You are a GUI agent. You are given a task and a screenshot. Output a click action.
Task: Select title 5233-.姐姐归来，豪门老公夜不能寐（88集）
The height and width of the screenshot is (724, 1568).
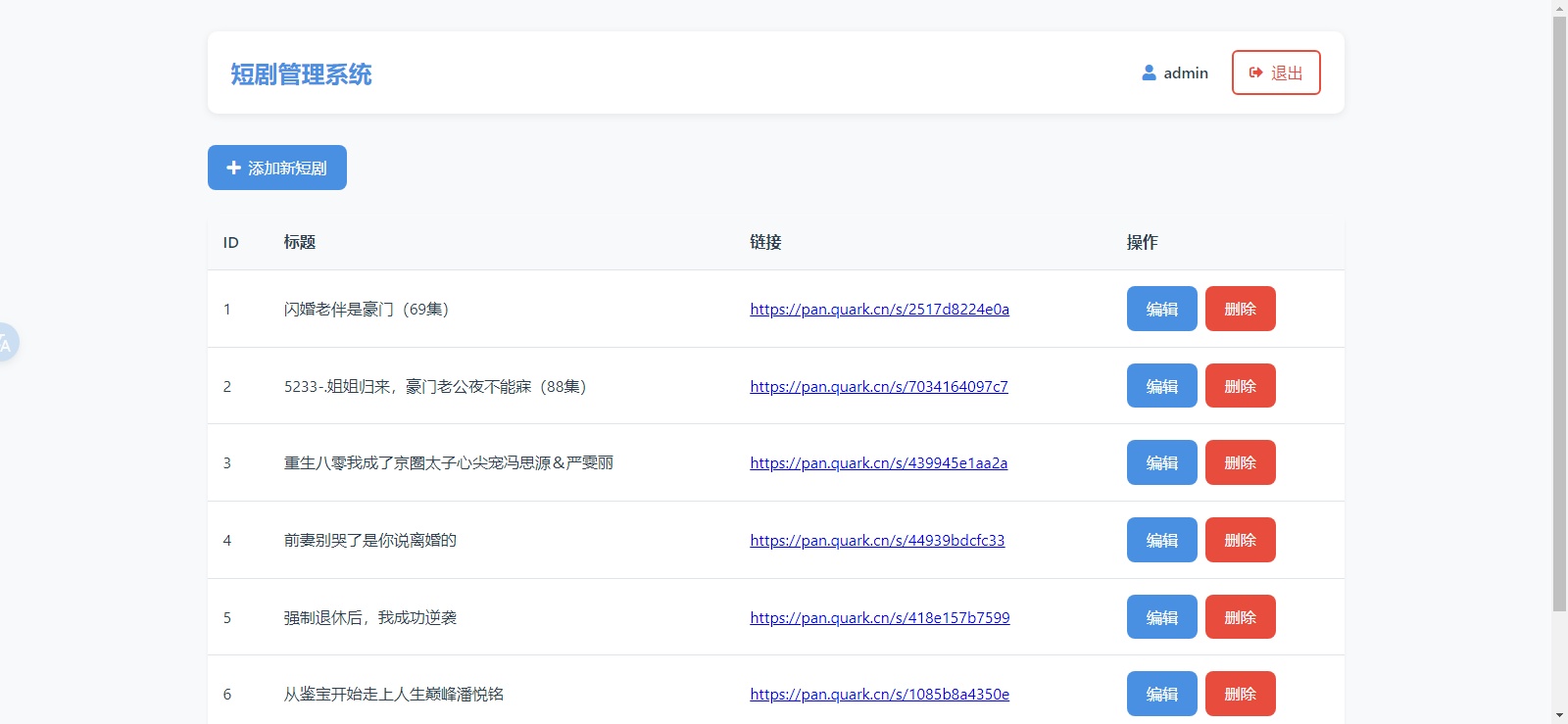tap(436, 387)
